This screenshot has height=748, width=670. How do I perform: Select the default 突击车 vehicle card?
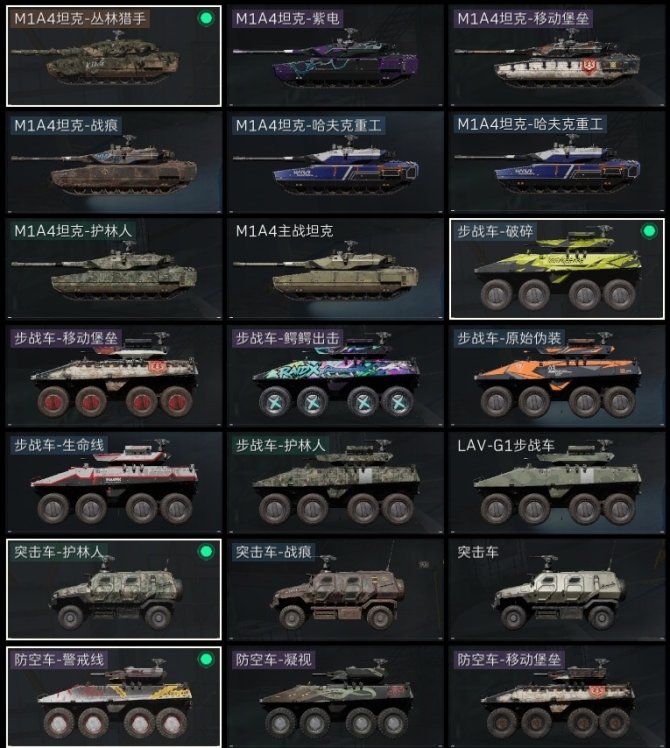(557, 589)
